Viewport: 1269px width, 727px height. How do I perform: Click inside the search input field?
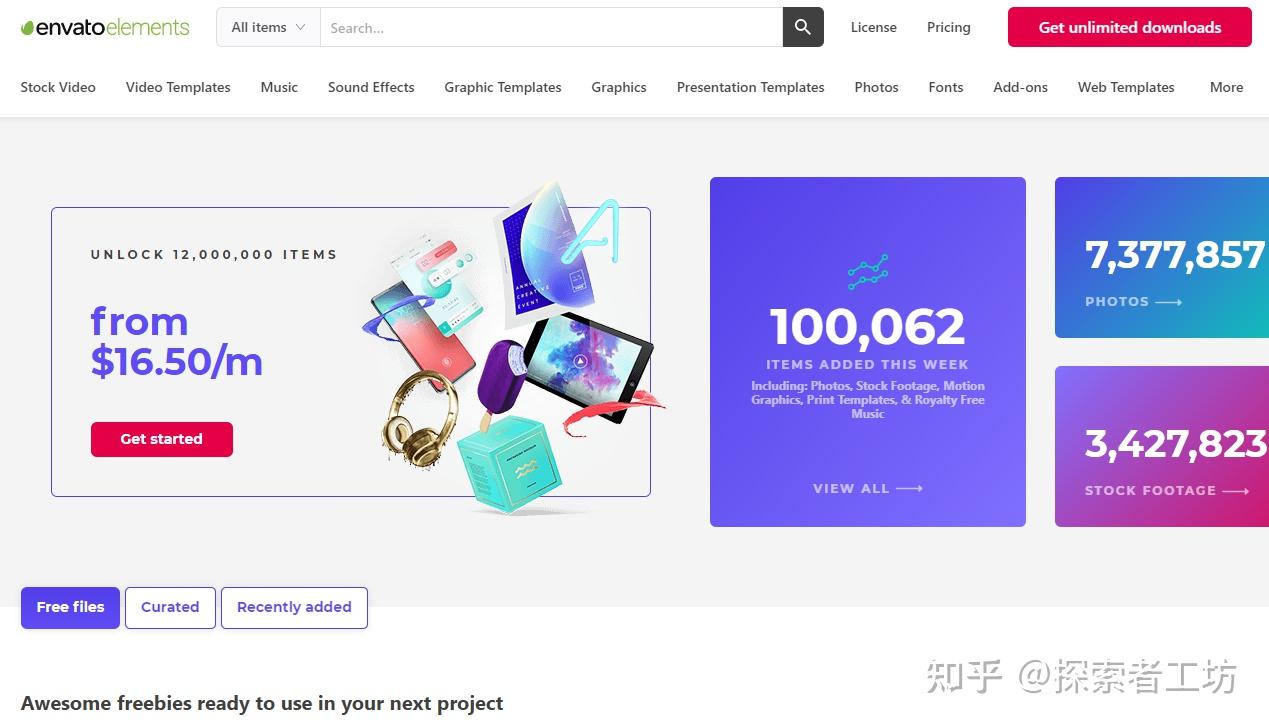pyautogui.click(x=550, y=27)
